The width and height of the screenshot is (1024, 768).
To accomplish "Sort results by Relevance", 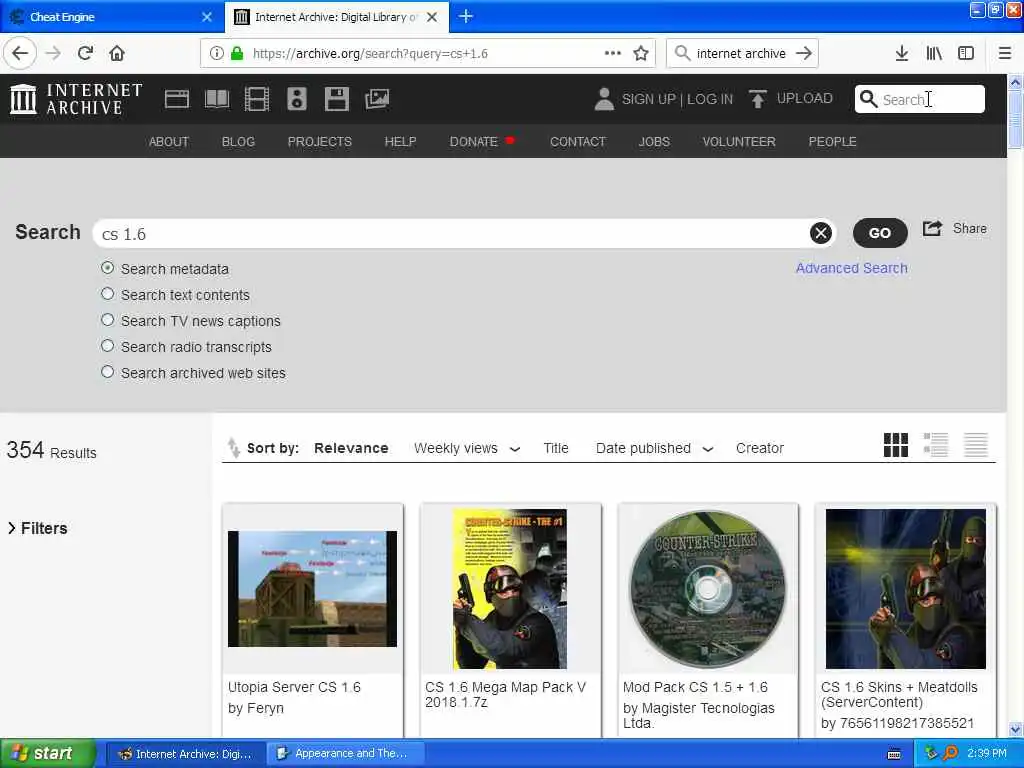I will (351, 449).
